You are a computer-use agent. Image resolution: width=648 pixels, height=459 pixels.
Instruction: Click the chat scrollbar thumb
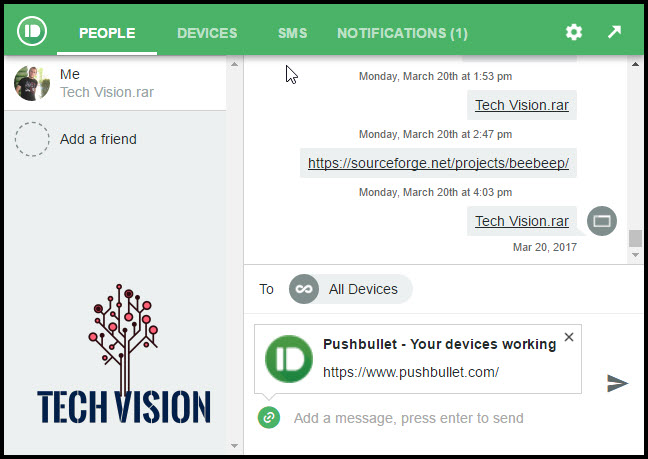coord(635,238)
